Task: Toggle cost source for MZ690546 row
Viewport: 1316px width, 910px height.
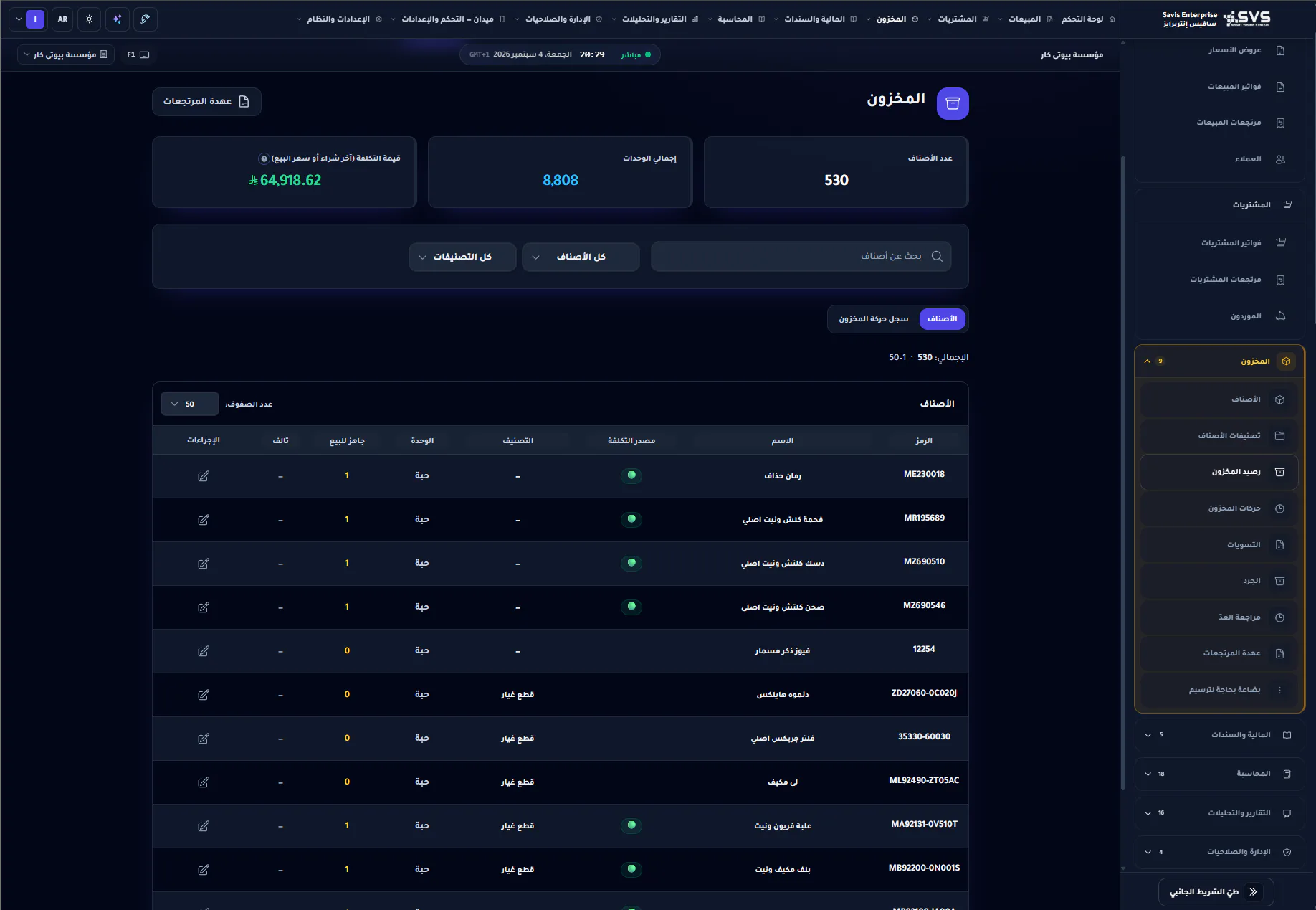Action: (631, 607)
